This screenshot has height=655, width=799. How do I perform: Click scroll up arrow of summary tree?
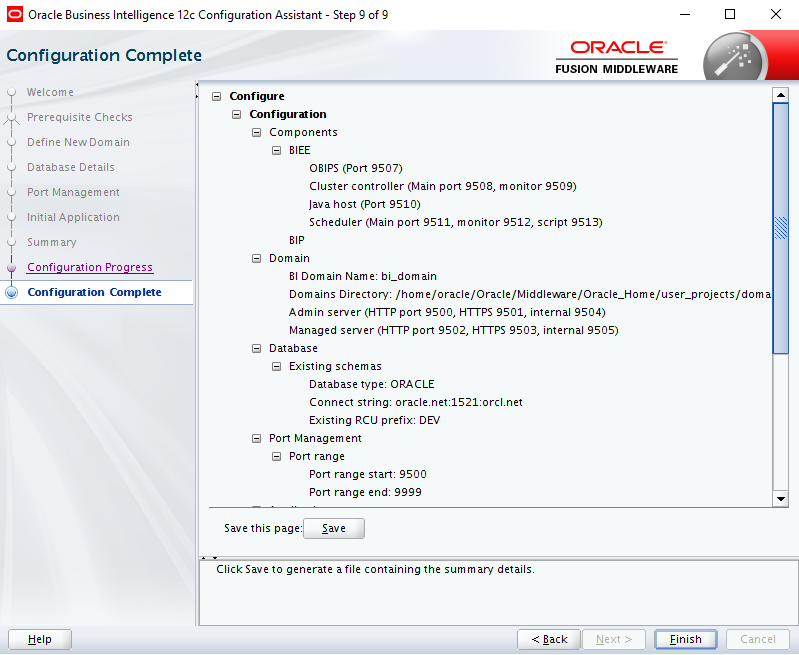(781, 95)
